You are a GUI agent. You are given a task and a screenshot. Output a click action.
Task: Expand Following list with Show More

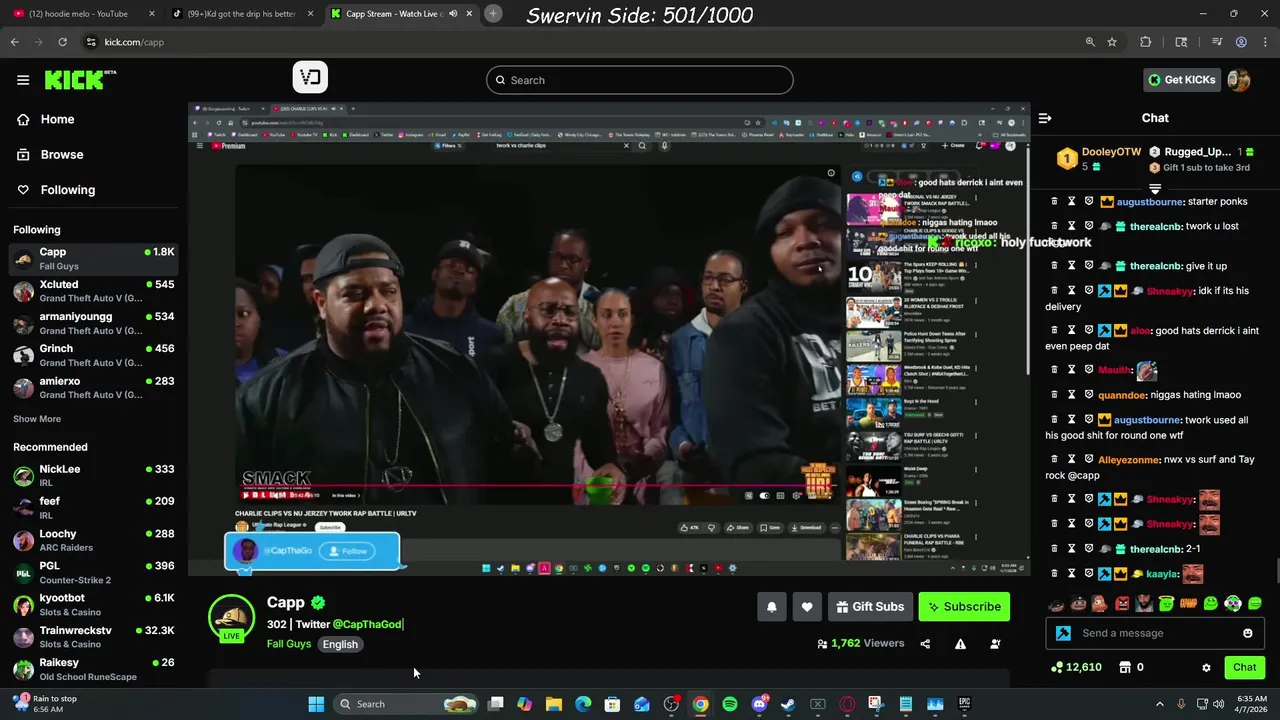pyautogui.click(x=37, y=419)
